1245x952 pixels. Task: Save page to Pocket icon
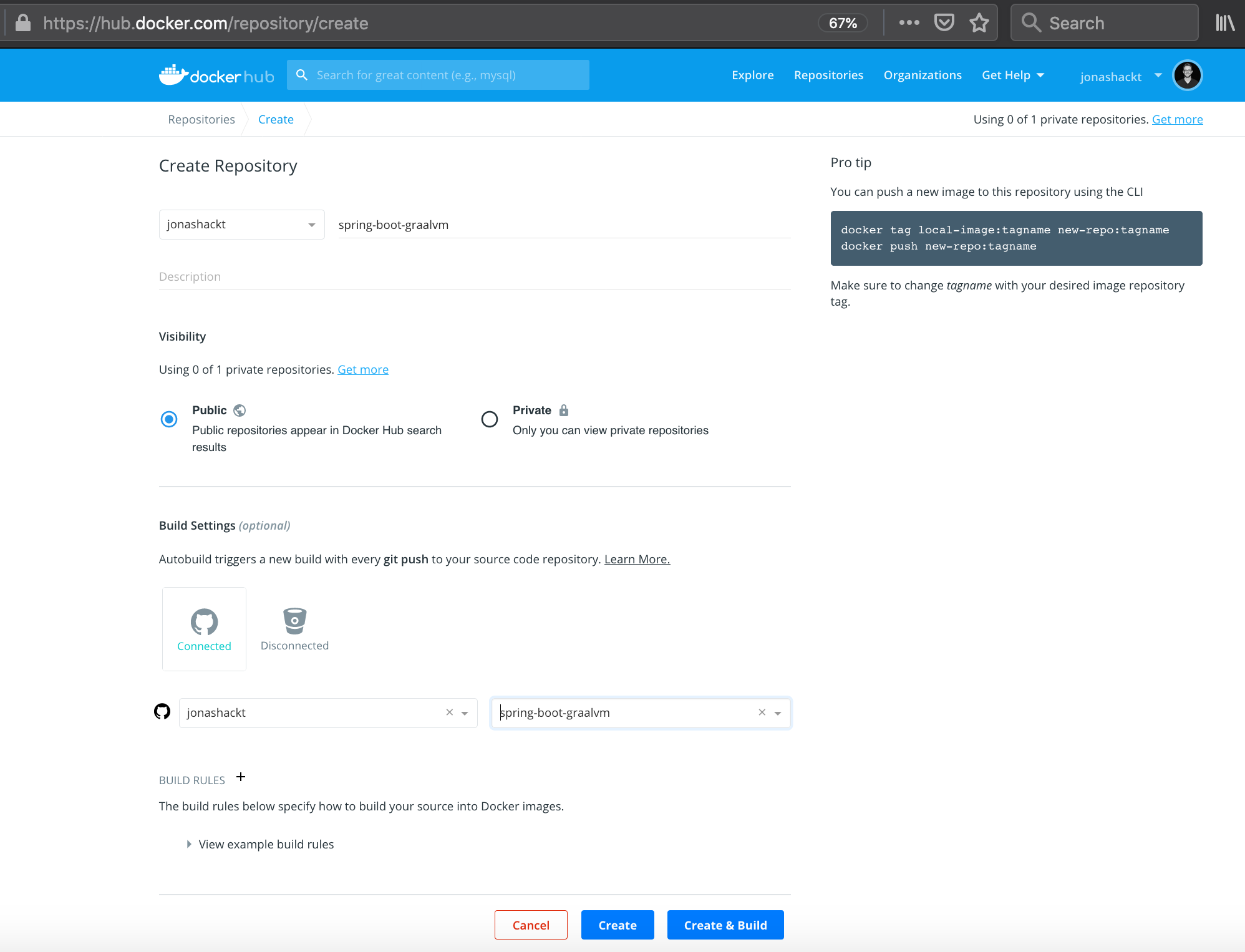(x=944, y=24)
